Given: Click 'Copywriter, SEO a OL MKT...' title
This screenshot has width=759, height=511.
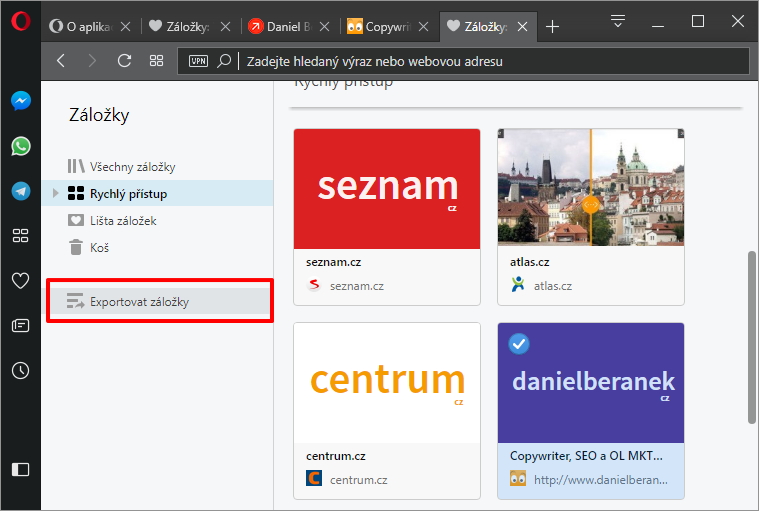Looking at the screenshot, I should point(586,456).
